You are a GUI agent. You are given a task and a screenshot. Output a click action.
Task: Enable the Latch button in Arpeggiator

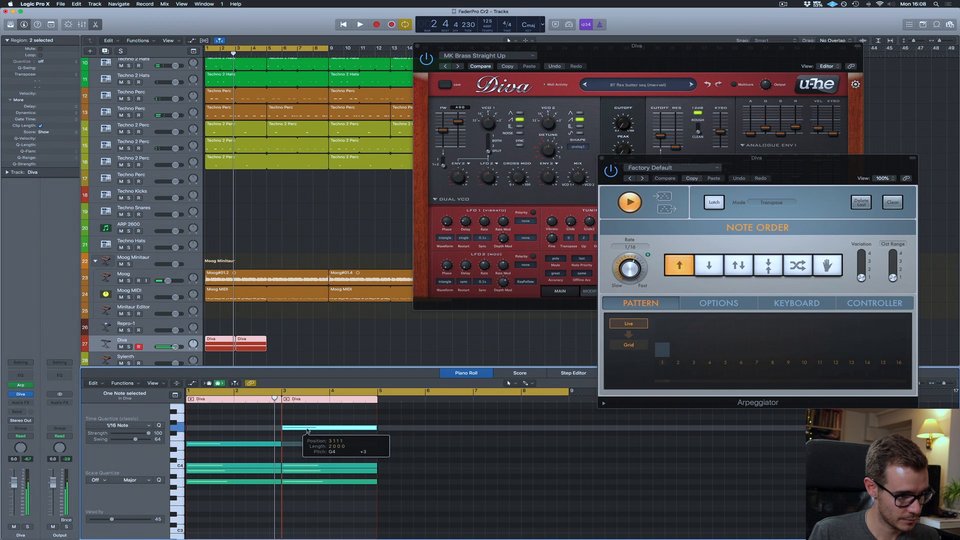click(x=714, y=202)
